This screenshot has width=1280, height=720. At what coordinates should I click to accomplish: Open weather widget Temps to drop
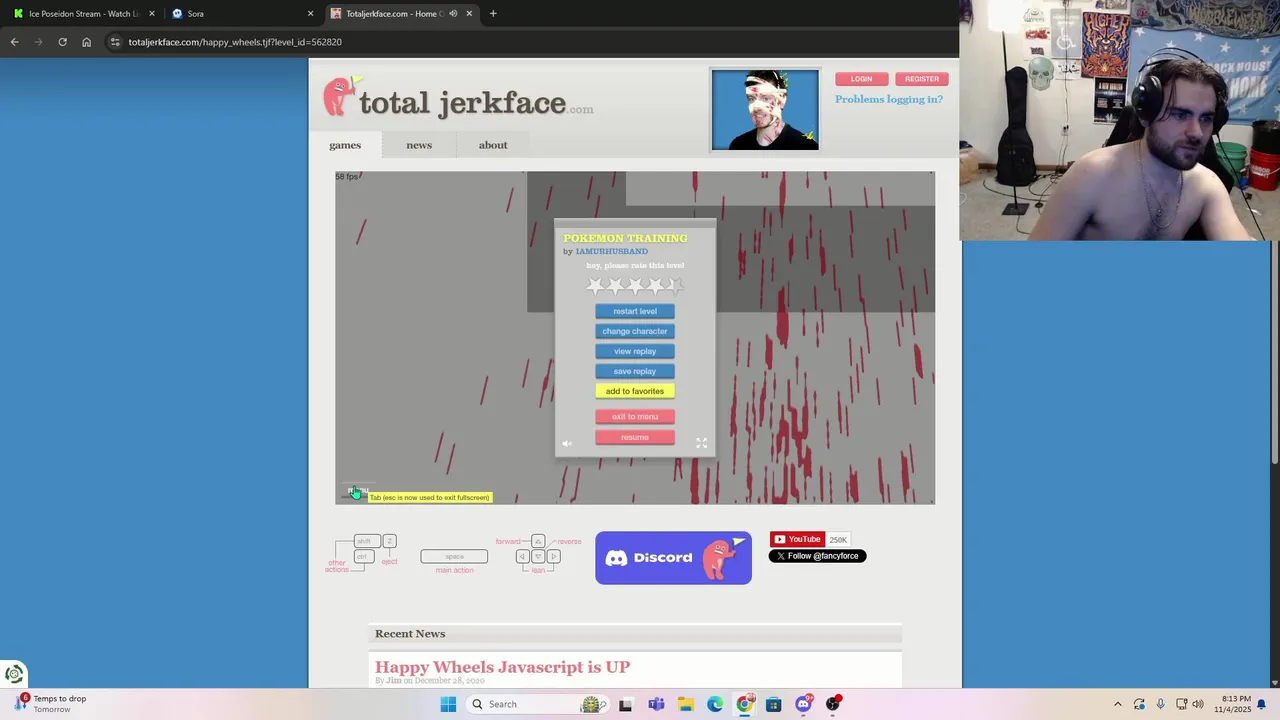coord(50,704)
